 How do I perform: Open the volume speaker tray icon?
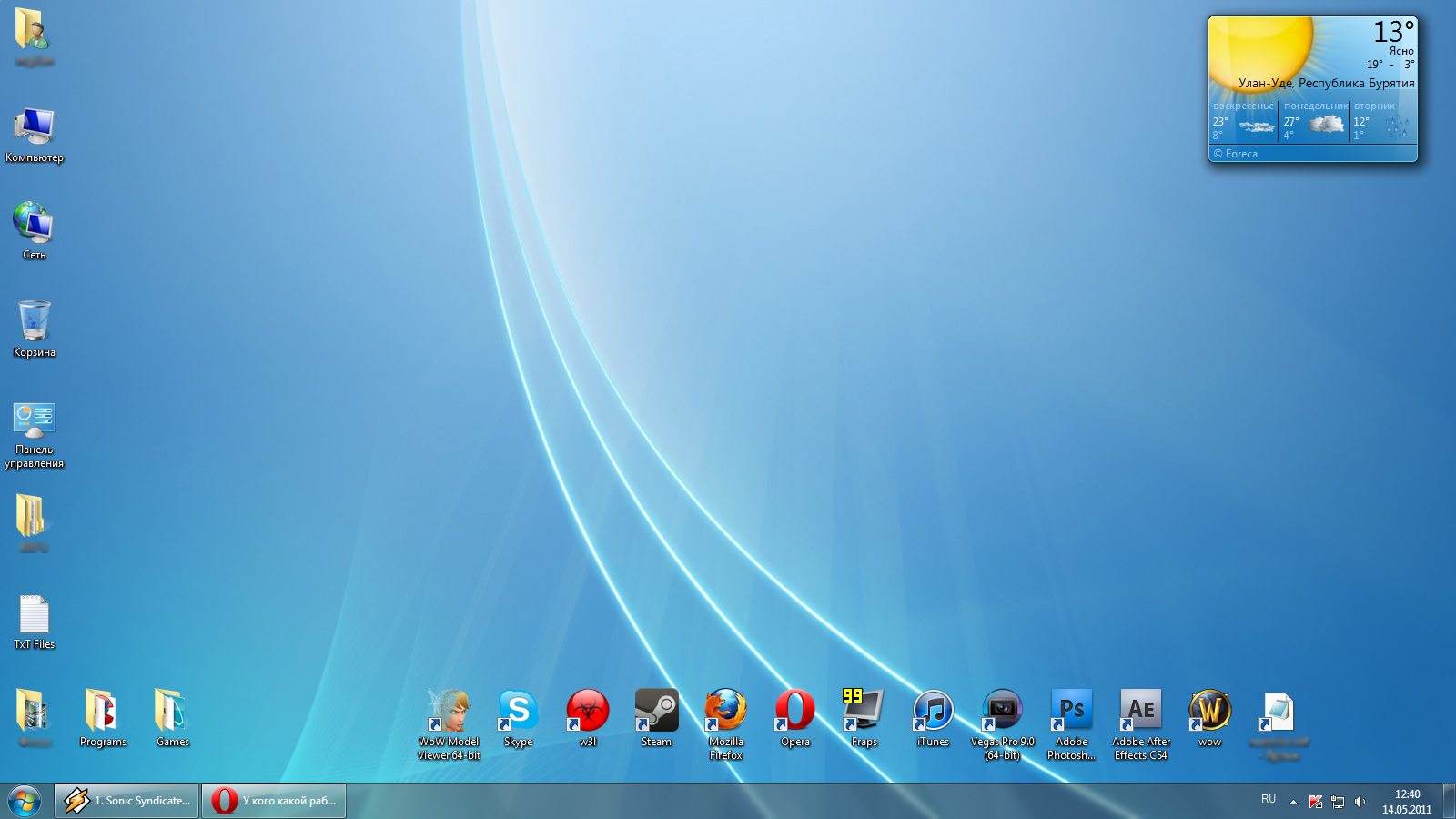tap(1360, 802)
